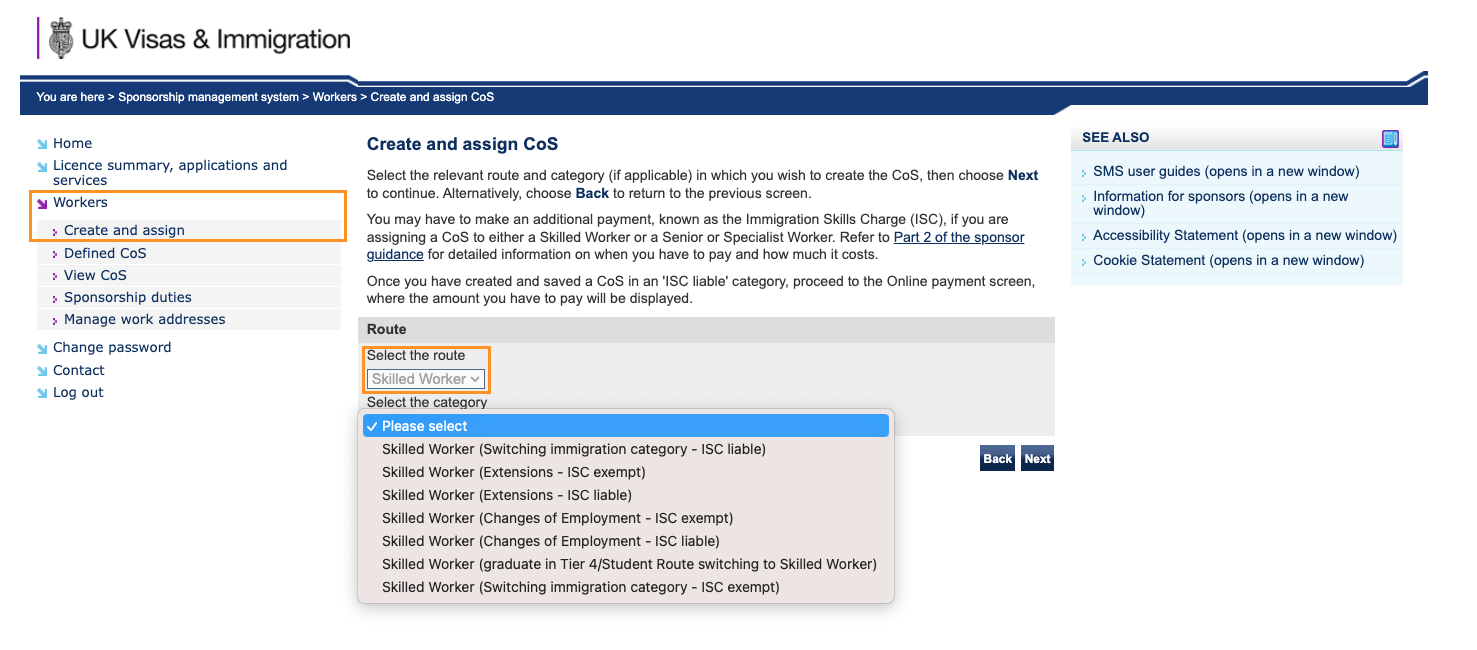Open the Skilled Worker route dropdown
This screenshot has height=650, width=1477.
point(427,379)
